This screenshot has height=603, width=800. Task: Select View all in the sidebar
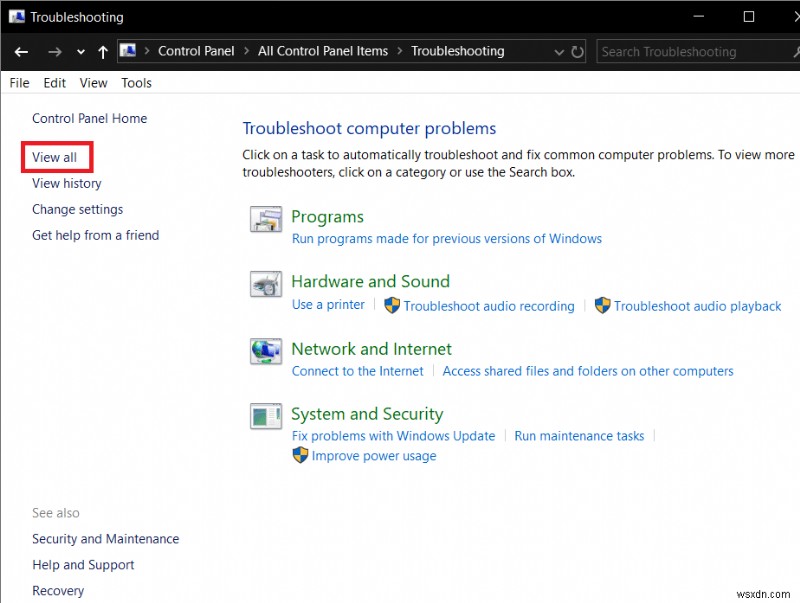tap(55, 157)
